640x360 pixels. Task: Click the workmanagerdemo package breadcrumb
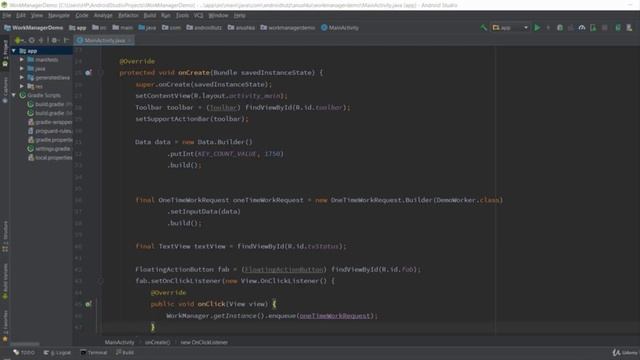pyautogui.click(x=288, y=28)
